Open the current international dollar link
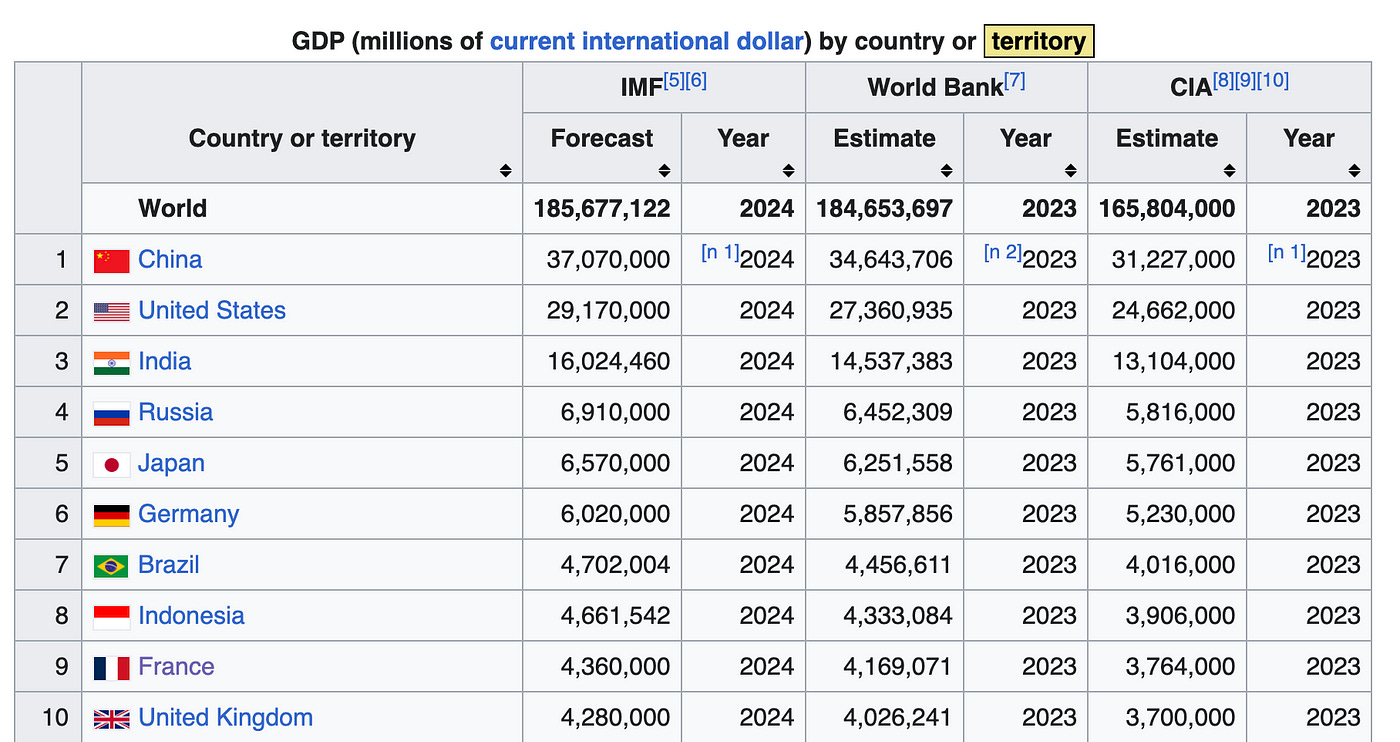The width and height of the screenshot is (1400, 742). tap(647, 41)
